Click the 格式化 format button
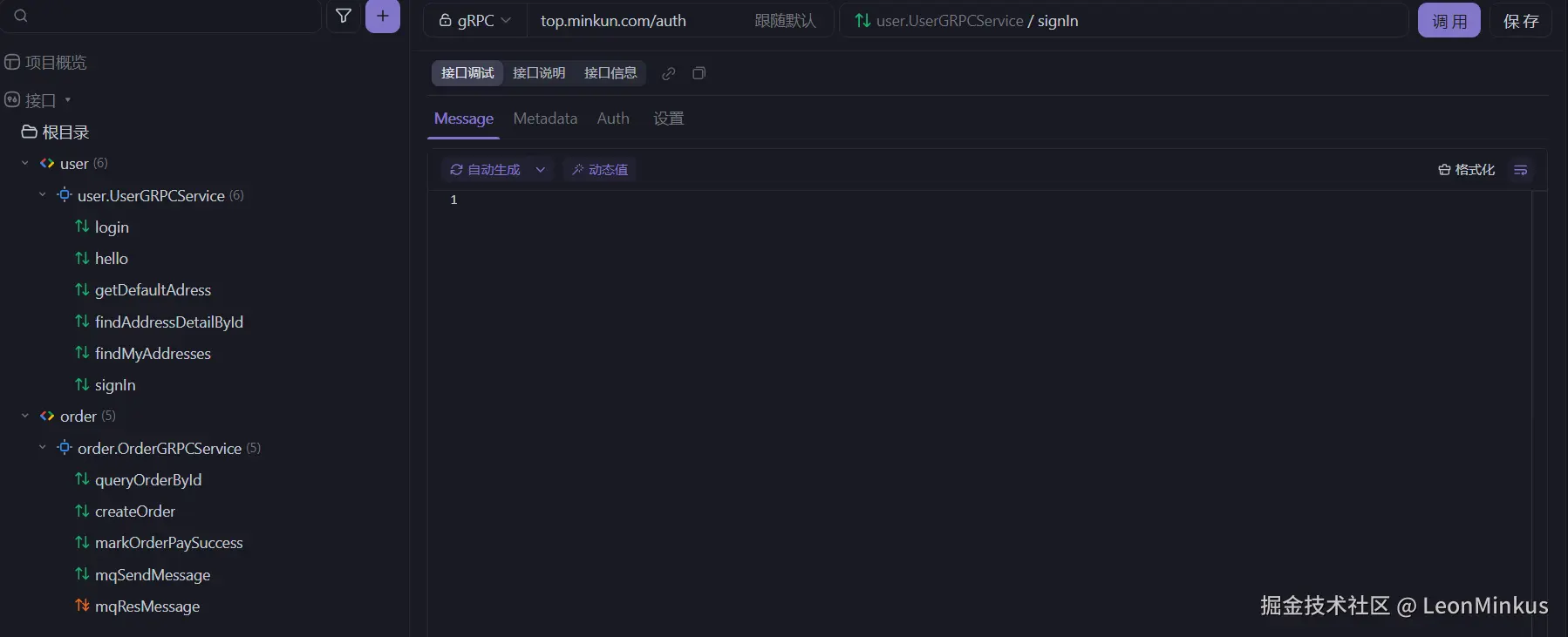The width and height of the screenshot is (1568, 637). point(1466,170)
